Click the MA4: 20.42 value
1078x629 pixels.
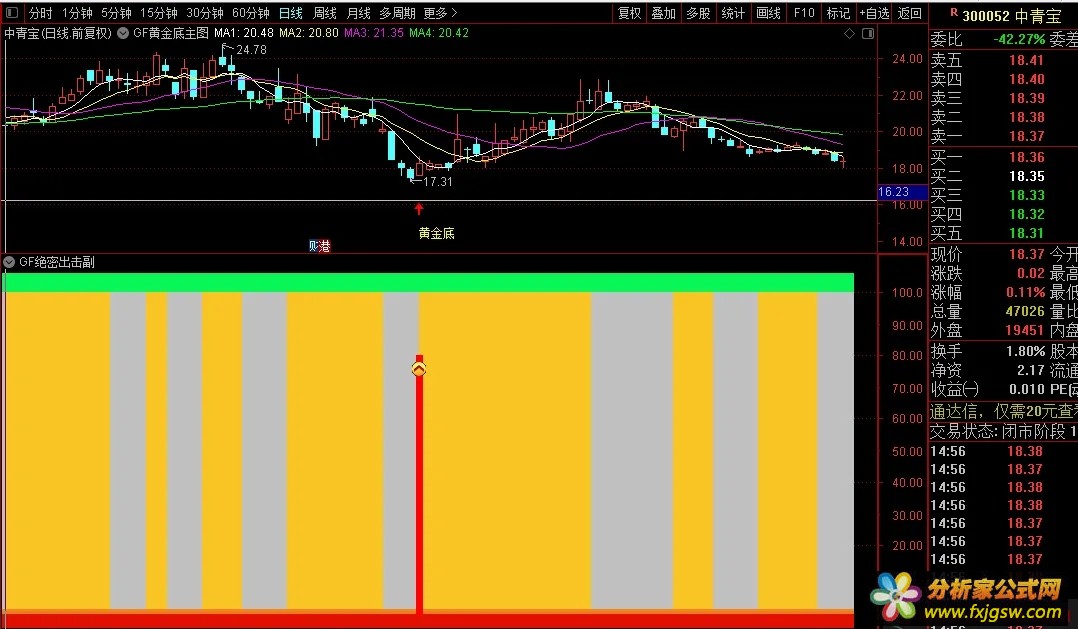click(439, 33)
